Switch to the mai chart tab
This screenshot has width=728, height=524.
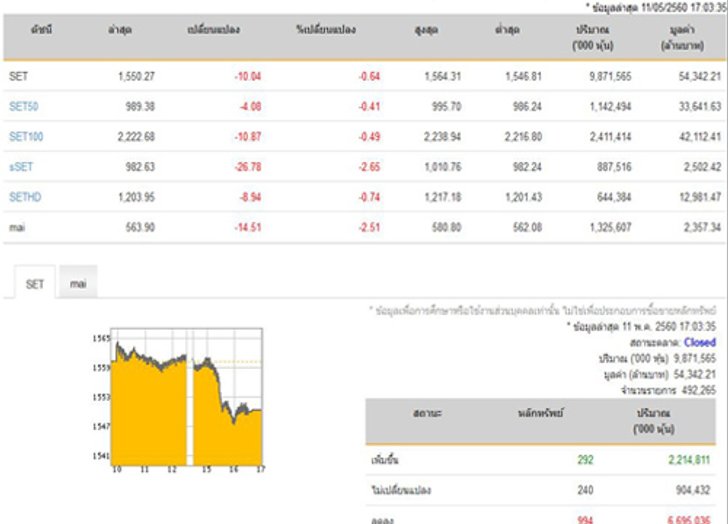click(78, 283)
